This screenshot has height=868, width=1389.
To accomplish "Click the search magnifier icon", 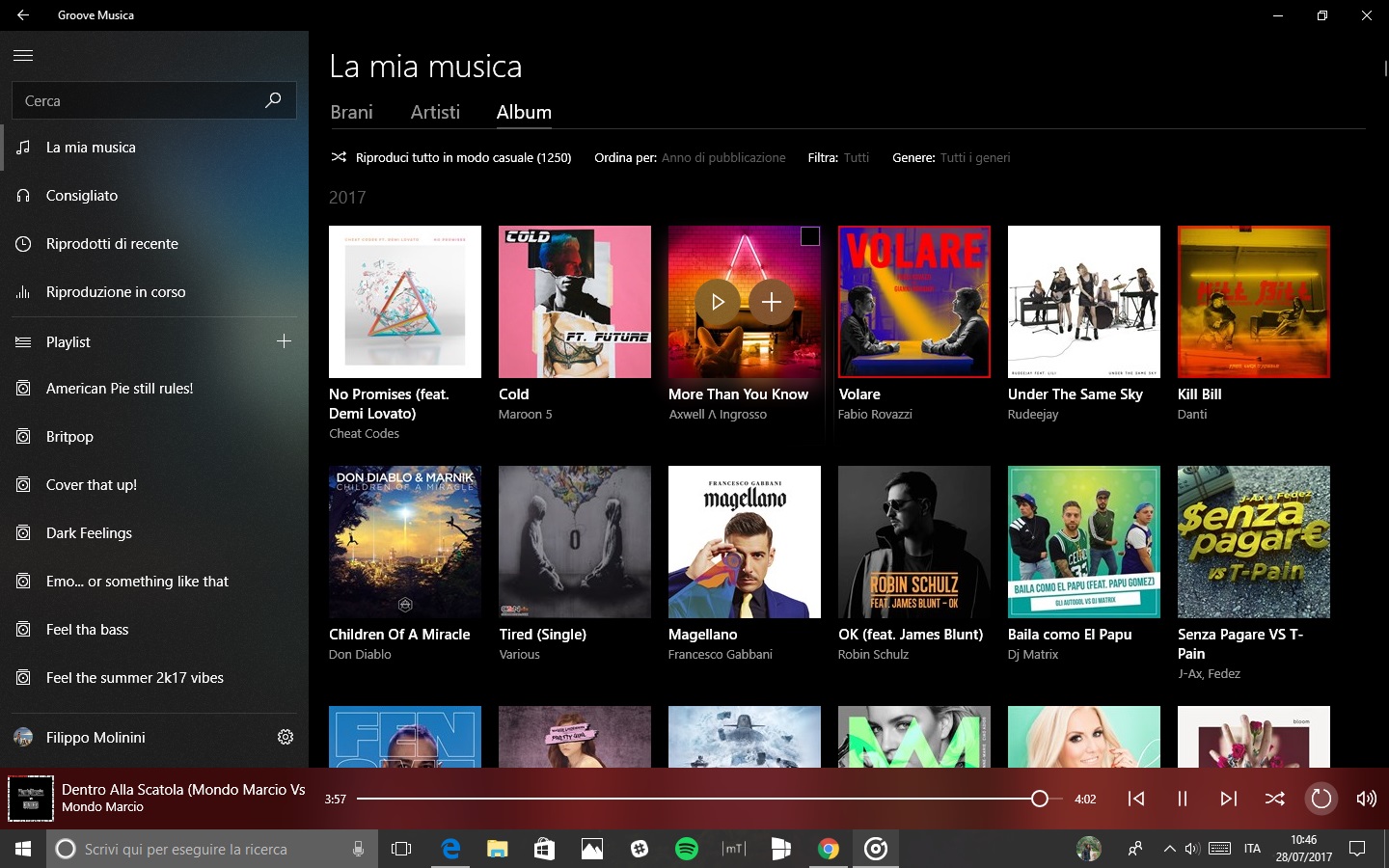I will [x=273, y=100].
